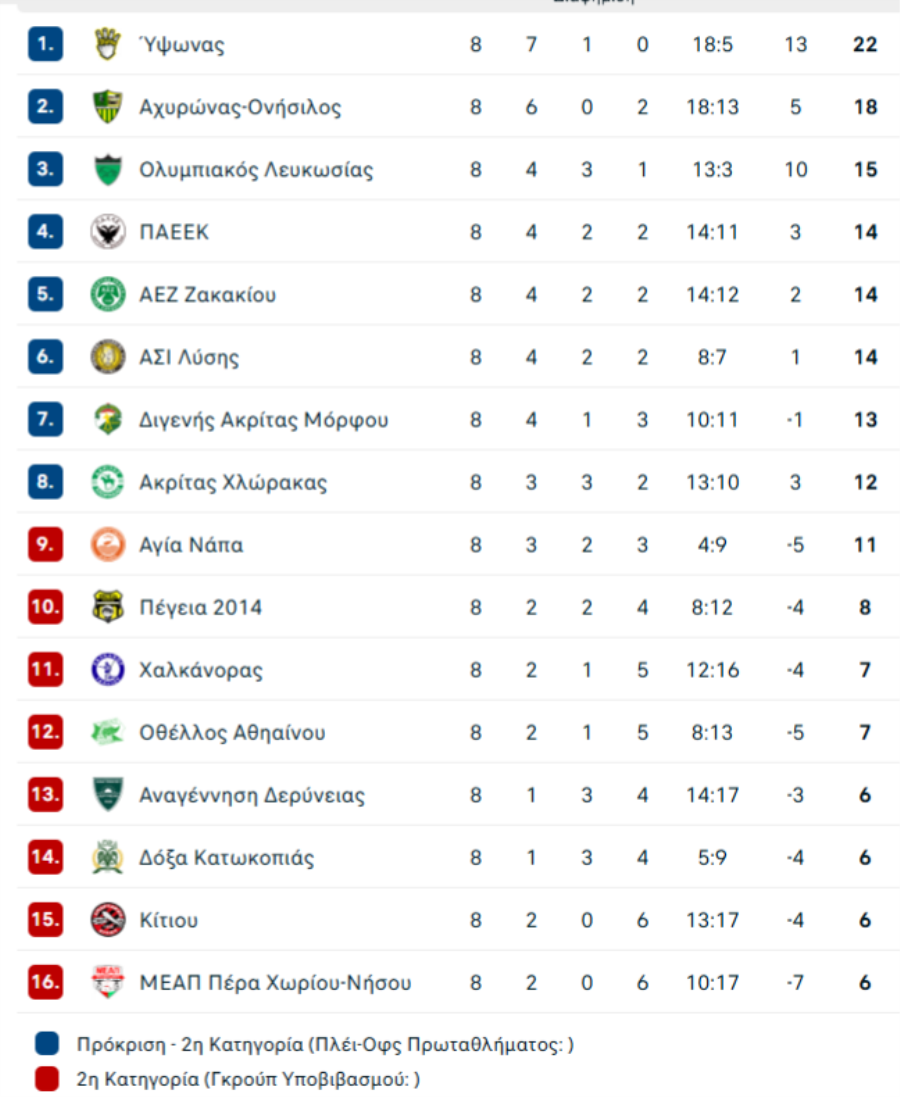Click the blue promotion legend color swatch

(47, 1043)
